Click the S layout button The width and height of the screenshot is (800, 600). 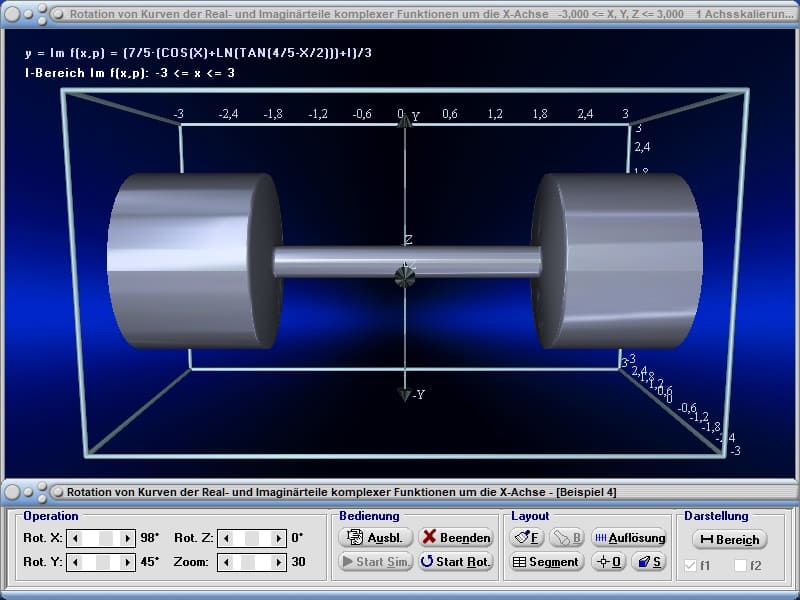click(x=649, y=562)
